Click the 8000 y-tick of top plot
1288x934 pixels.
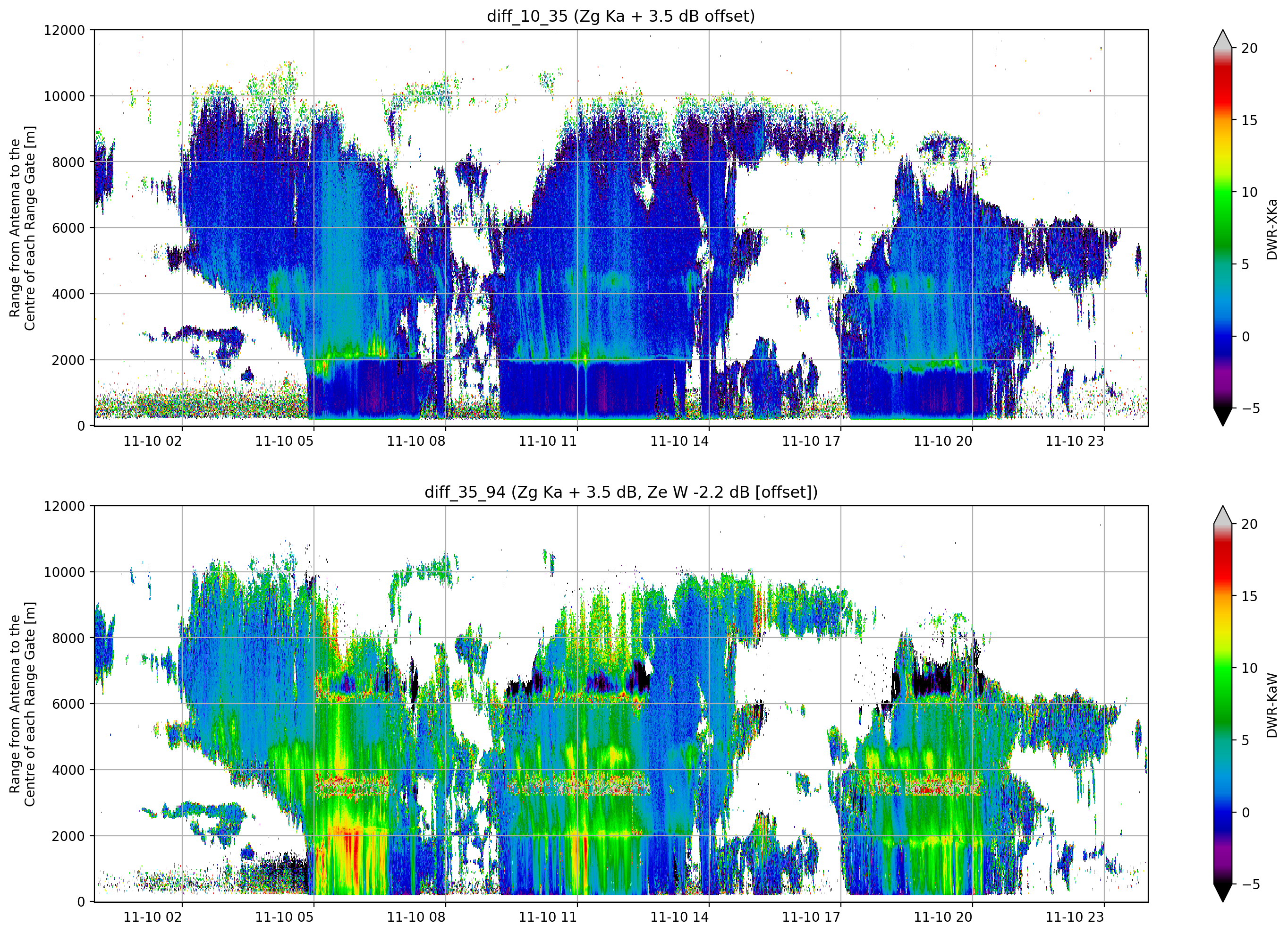click(x=68, y=162)
